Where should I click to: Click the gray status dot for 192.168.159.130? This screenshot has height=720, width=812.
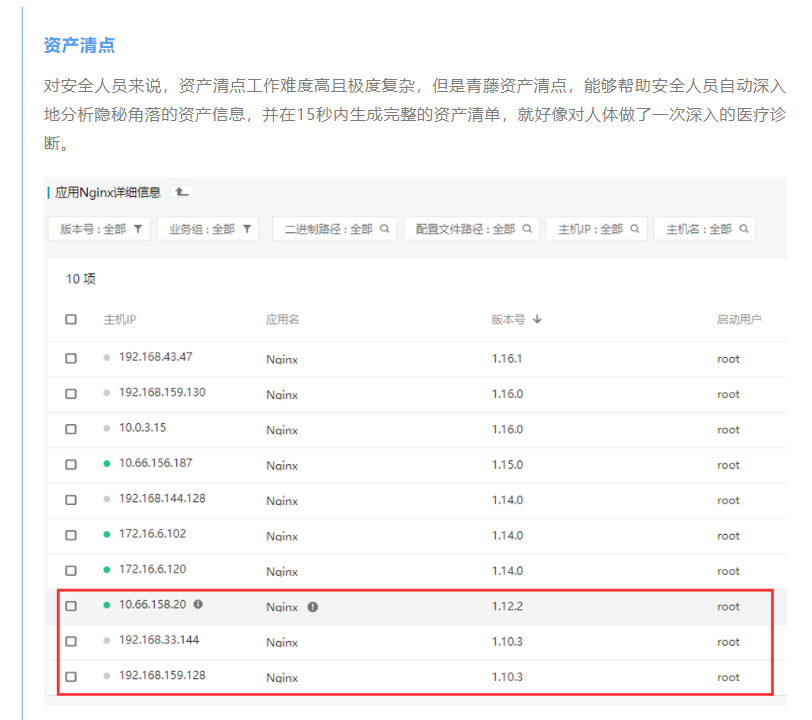pyautogui.click(x=107, y=393)
